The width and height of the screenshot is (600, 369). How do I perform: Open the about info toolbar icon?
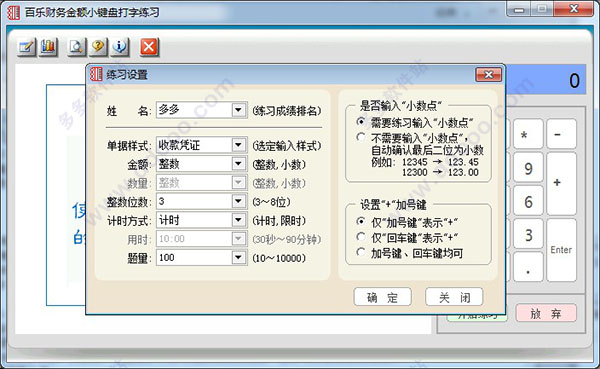pos(120,47)
